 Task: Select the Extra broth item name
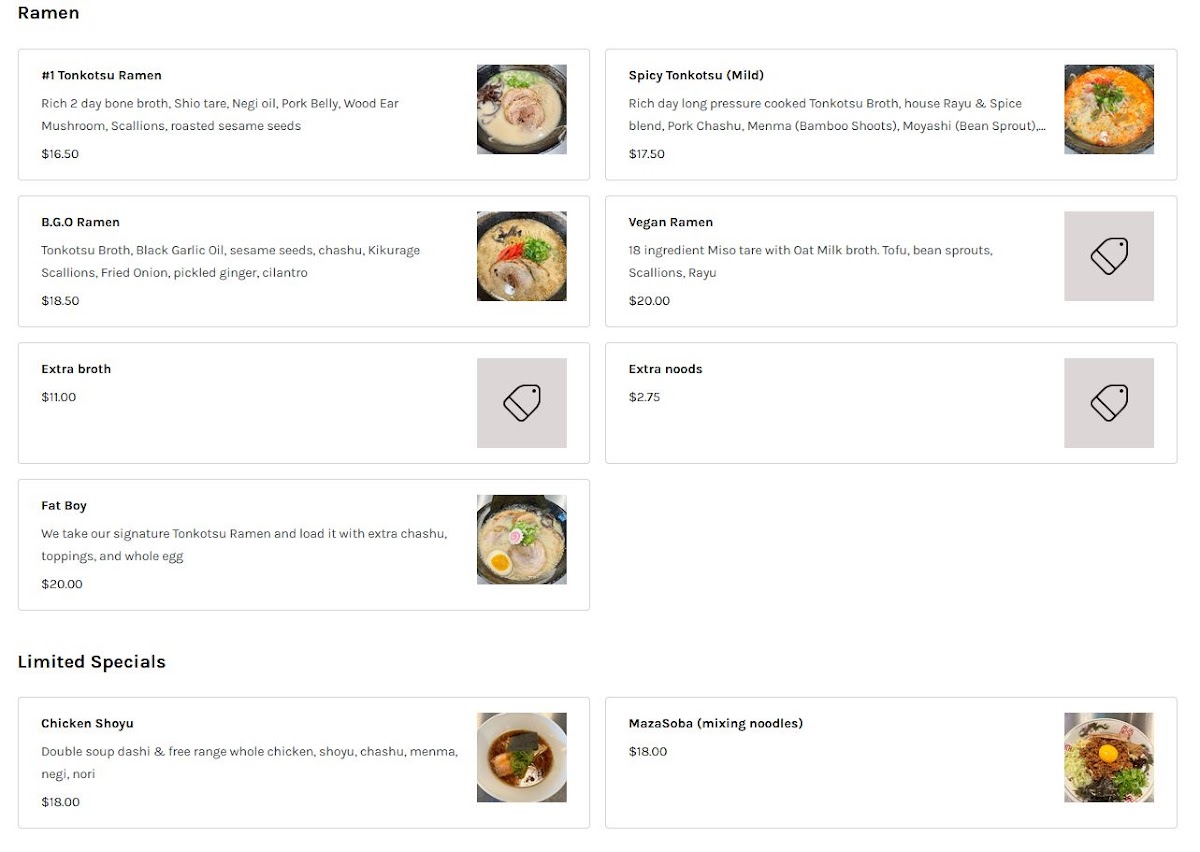tap(76, 369)
